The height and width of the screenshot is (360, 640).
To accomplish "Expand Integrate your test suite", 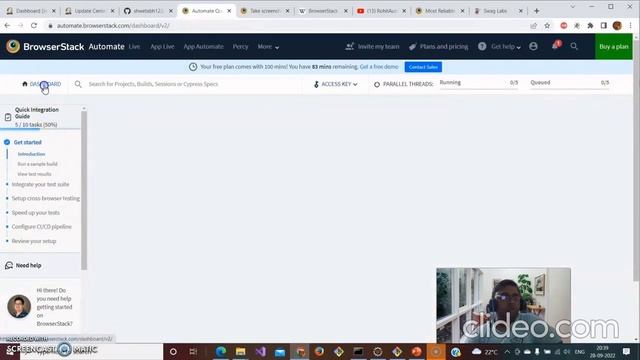I will click(x=40, y=184).
